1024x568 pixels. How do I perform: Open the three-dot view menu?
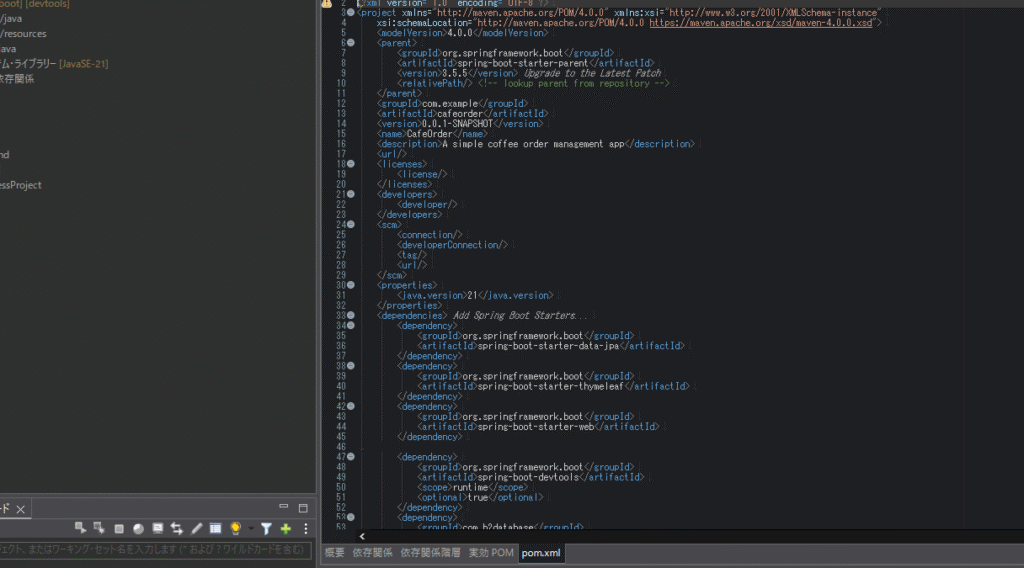[306, 528]
